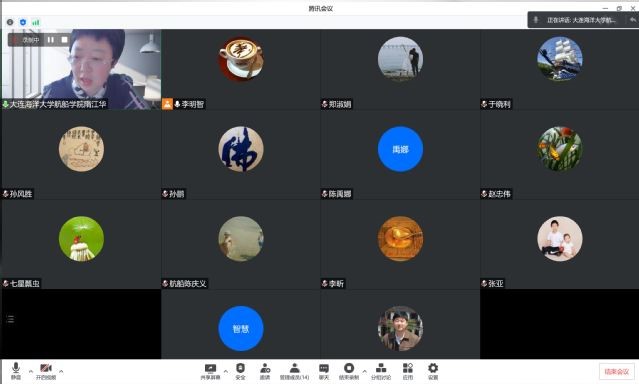Open the Chat icon
639x384 pixels.
click(x=324, y=371)
